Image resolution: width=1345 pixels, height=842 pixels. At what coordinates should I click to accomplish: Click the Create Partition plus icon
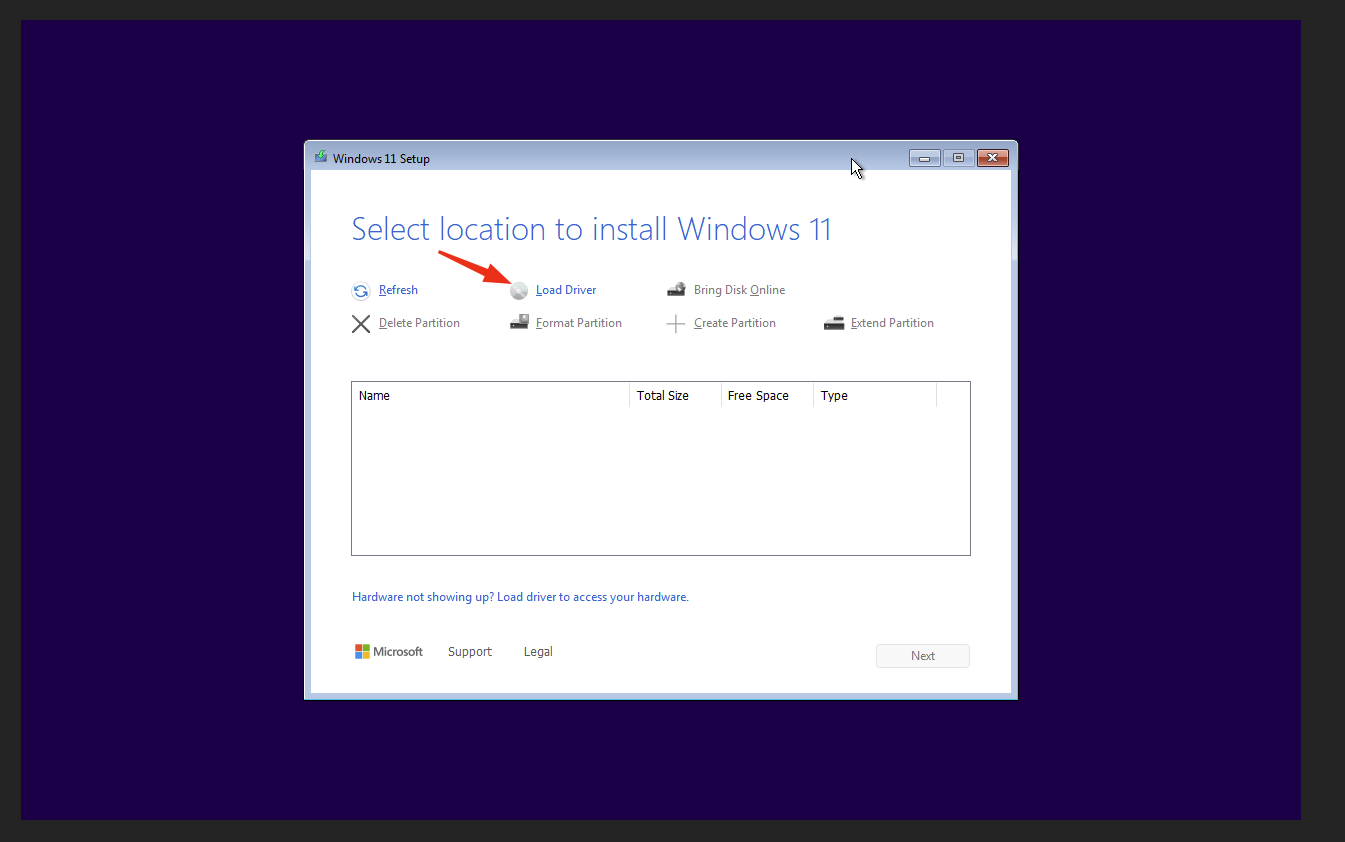[676, 322]
